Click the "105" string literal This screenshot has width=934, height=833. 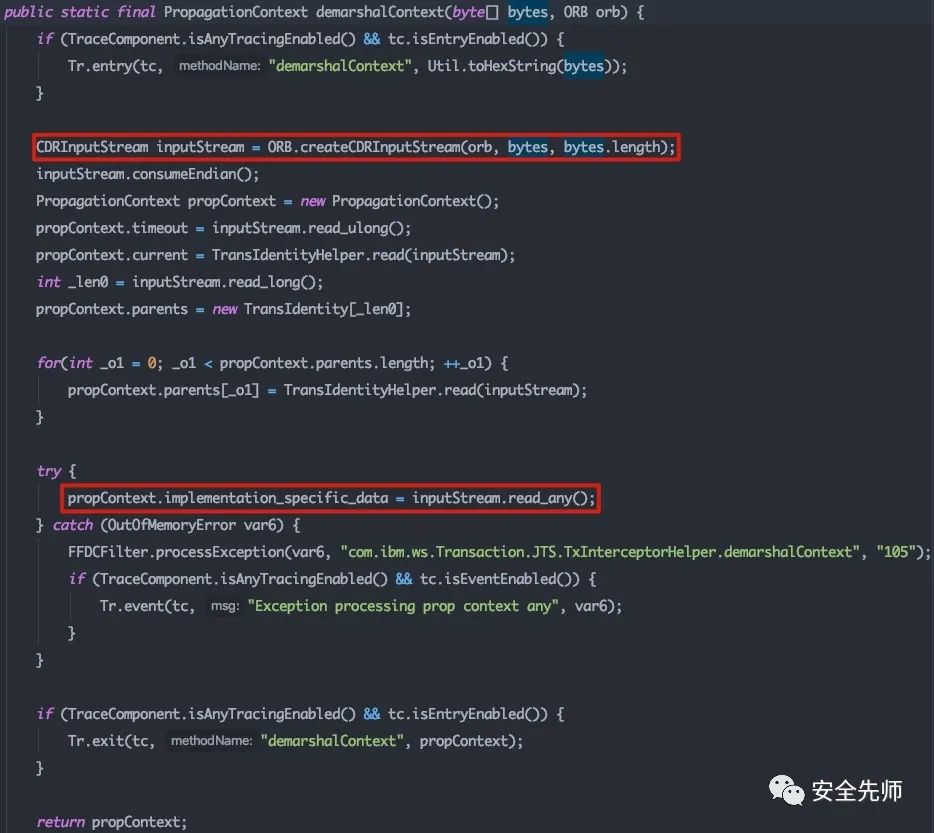(x=896, y=552)
